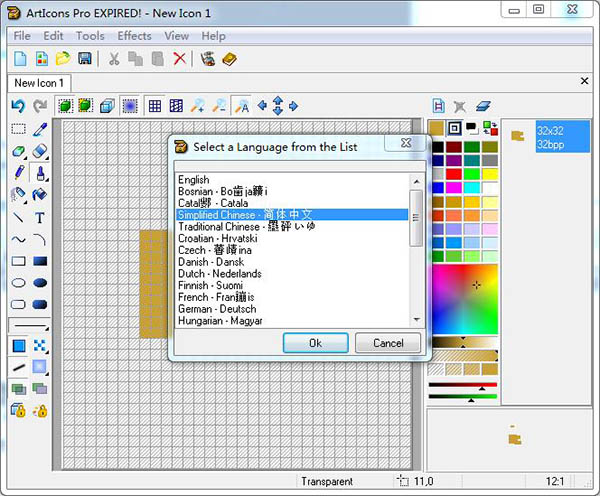Select the eyedropper color picker tool

40,129
